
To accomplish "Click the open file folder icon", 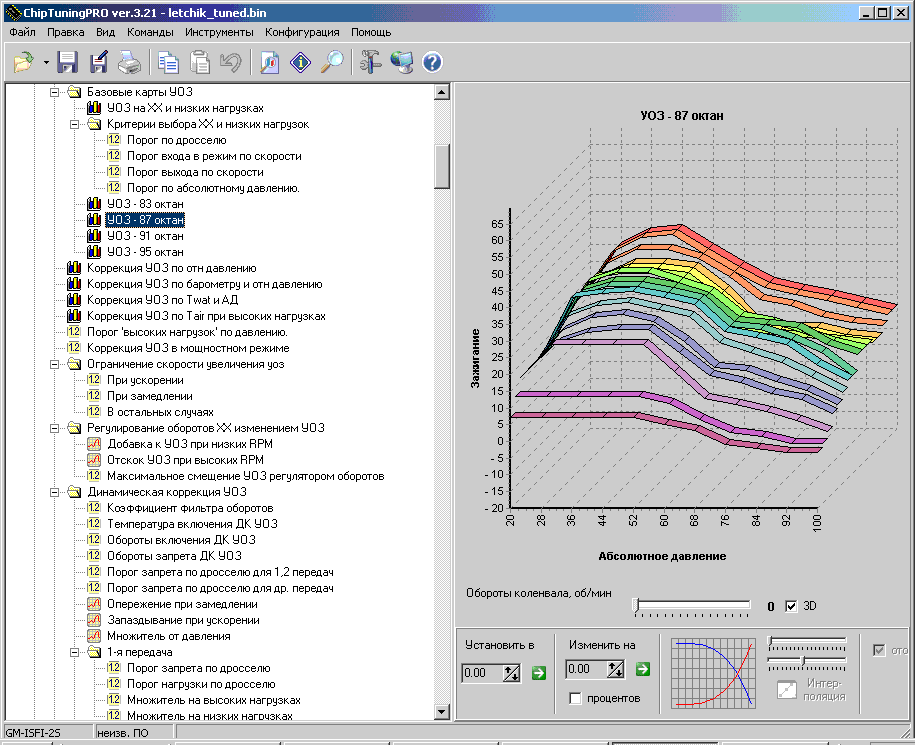I will click(23, 63).
